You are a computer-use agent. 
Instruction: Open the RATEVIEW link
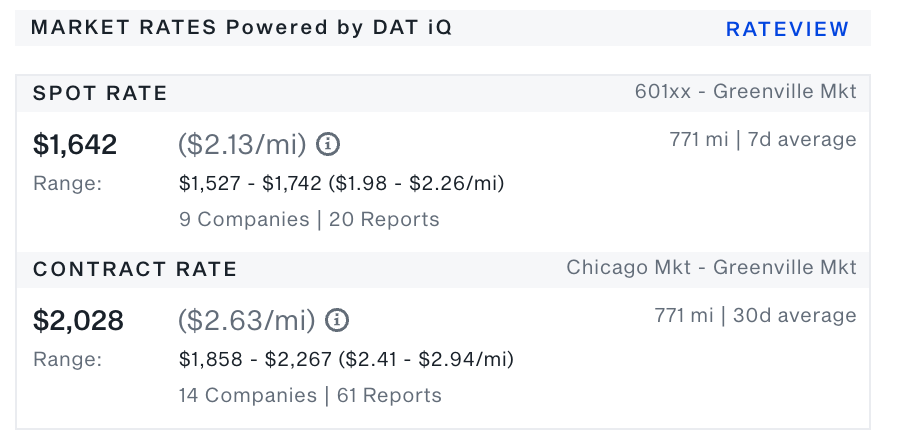tap(787, 29)
